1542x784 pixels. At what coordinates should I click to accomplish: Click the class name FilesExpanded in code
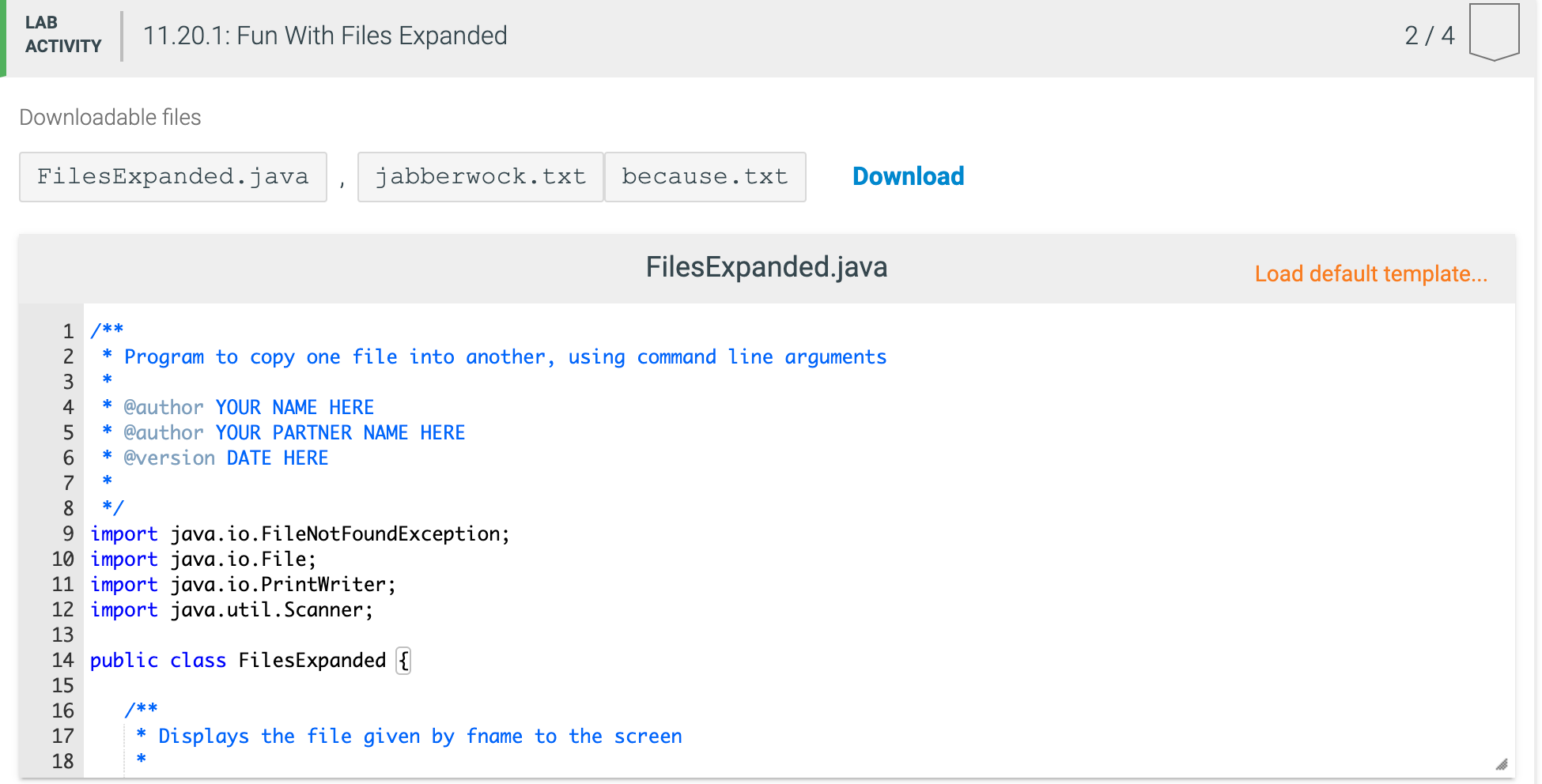pos(312,660)
